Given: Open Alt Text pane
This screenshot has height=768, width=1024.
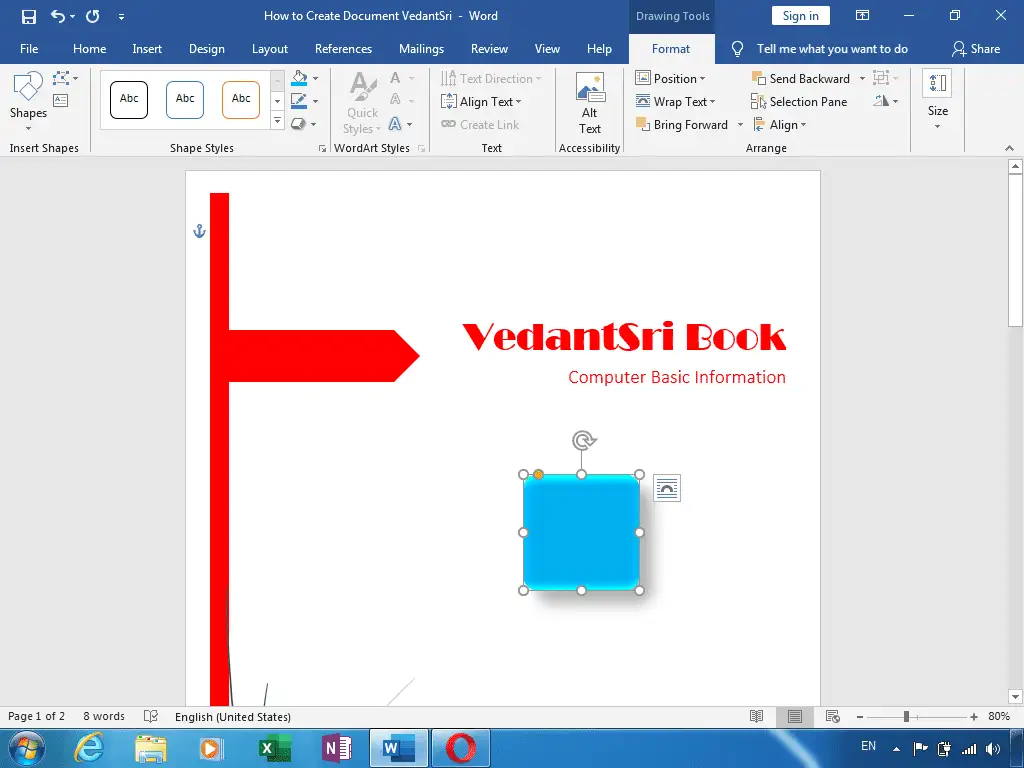Looking at the screenshot, I should pos(590,103).
